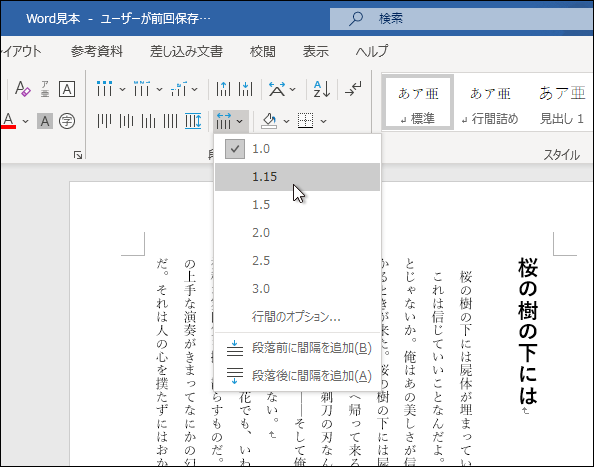Screen dimensions: 594x467
Task: Click the document title 桜の樹の下には
Action: click(x=528, y=331)
